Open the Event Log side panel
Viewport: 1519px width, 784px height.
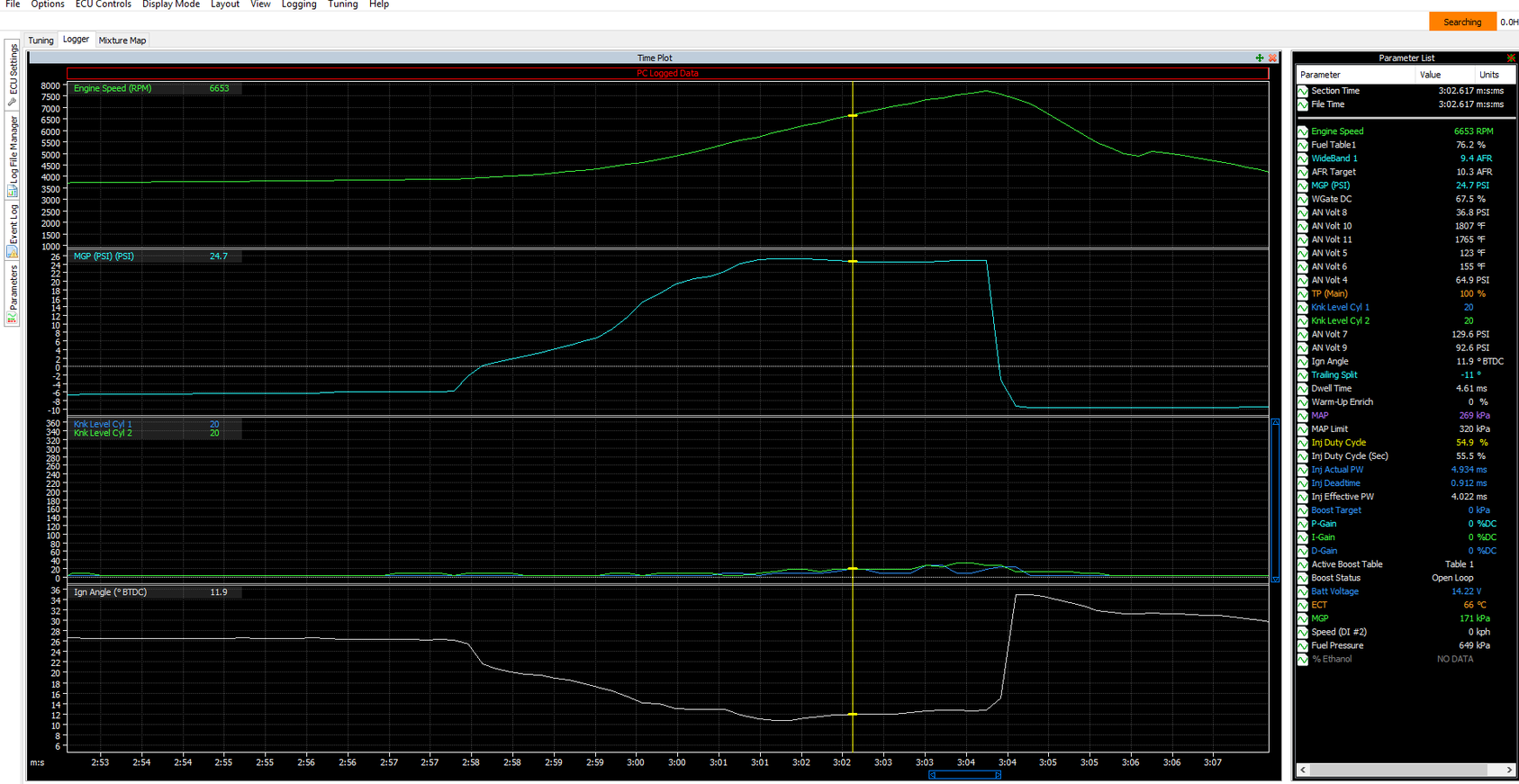pyautogui.click(x=13, y=230)
